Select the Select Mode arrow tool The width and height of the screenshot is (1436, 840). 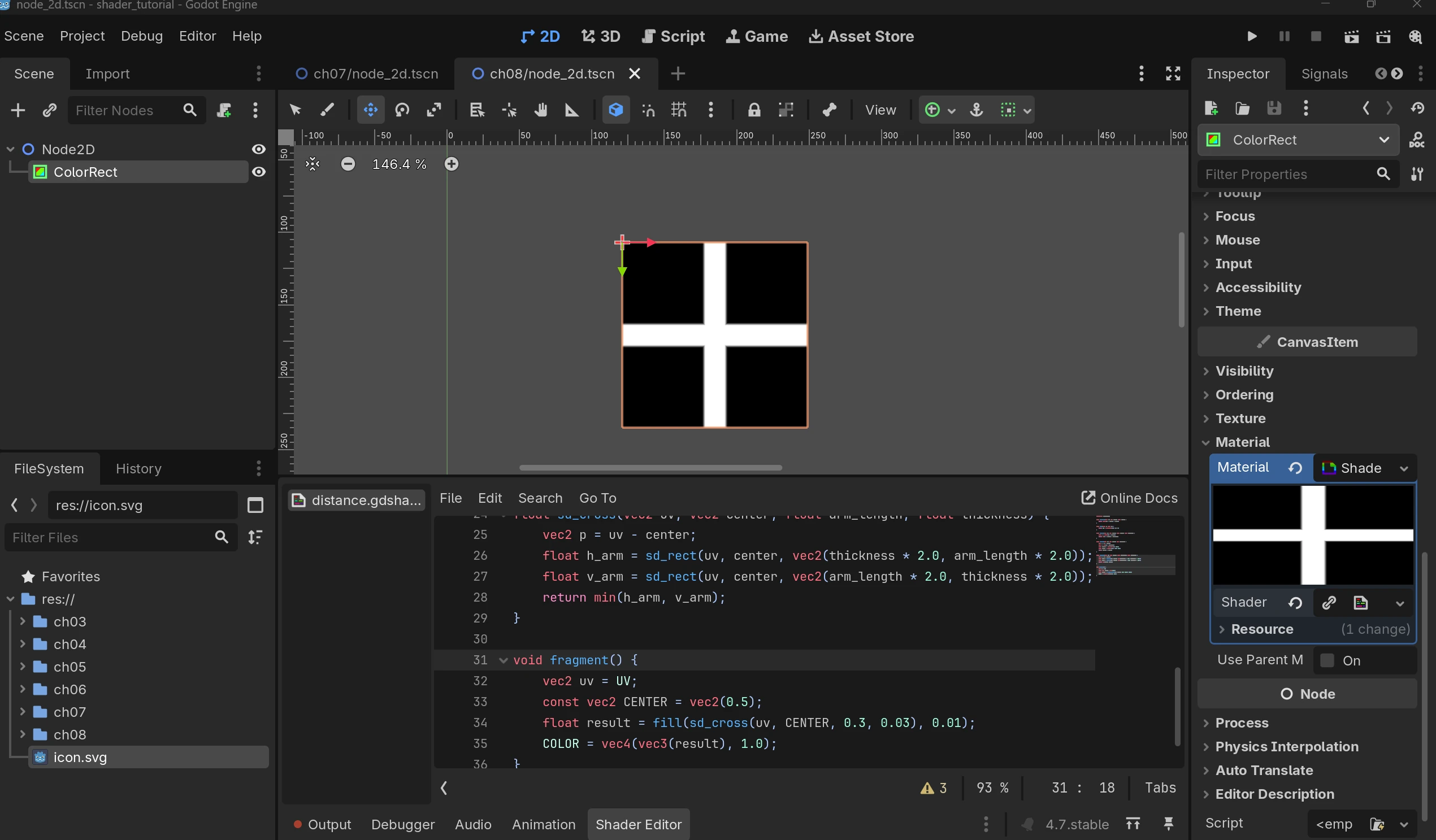pos(294,110)
